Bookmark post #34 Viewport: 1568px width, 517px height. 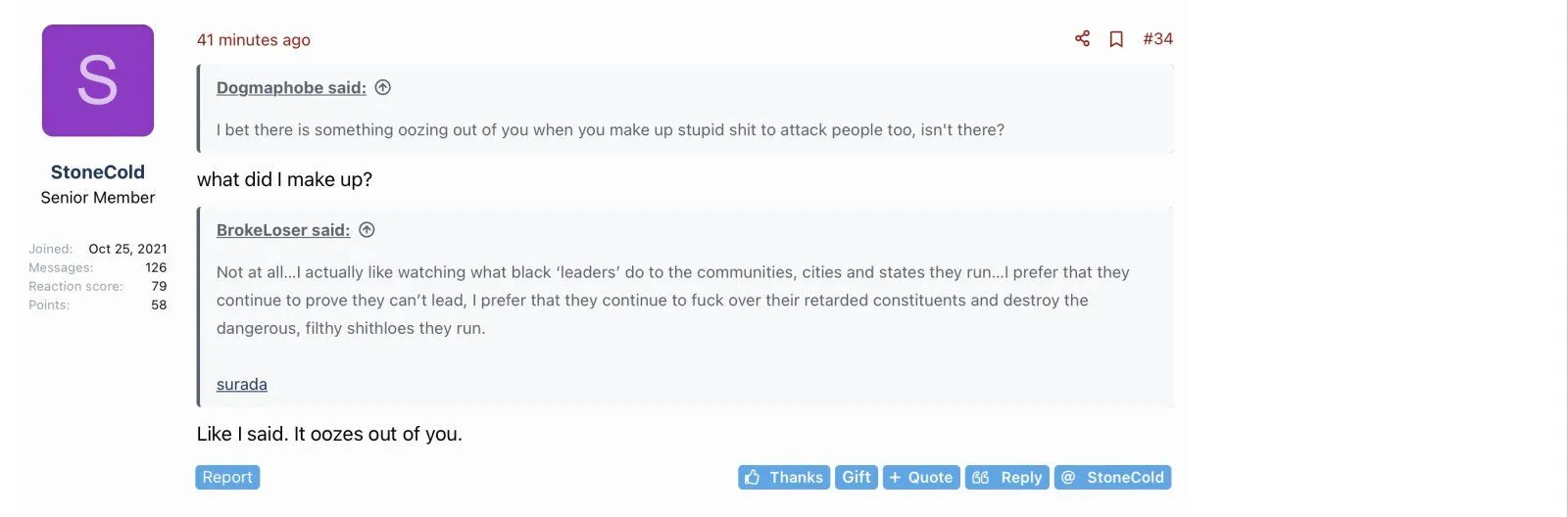pyautogui.click(x=1116, y=39)
